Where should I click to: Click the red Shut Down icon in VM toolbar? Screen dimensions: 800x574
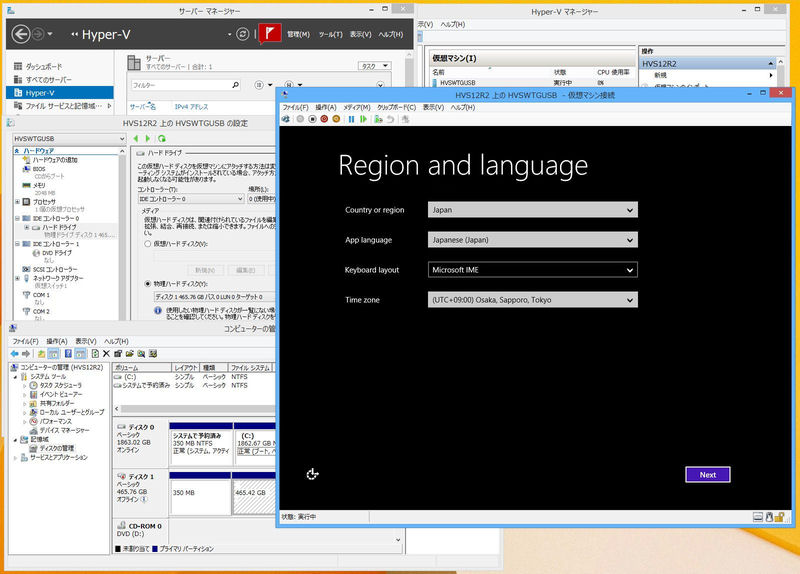click(x=324, y=119)
